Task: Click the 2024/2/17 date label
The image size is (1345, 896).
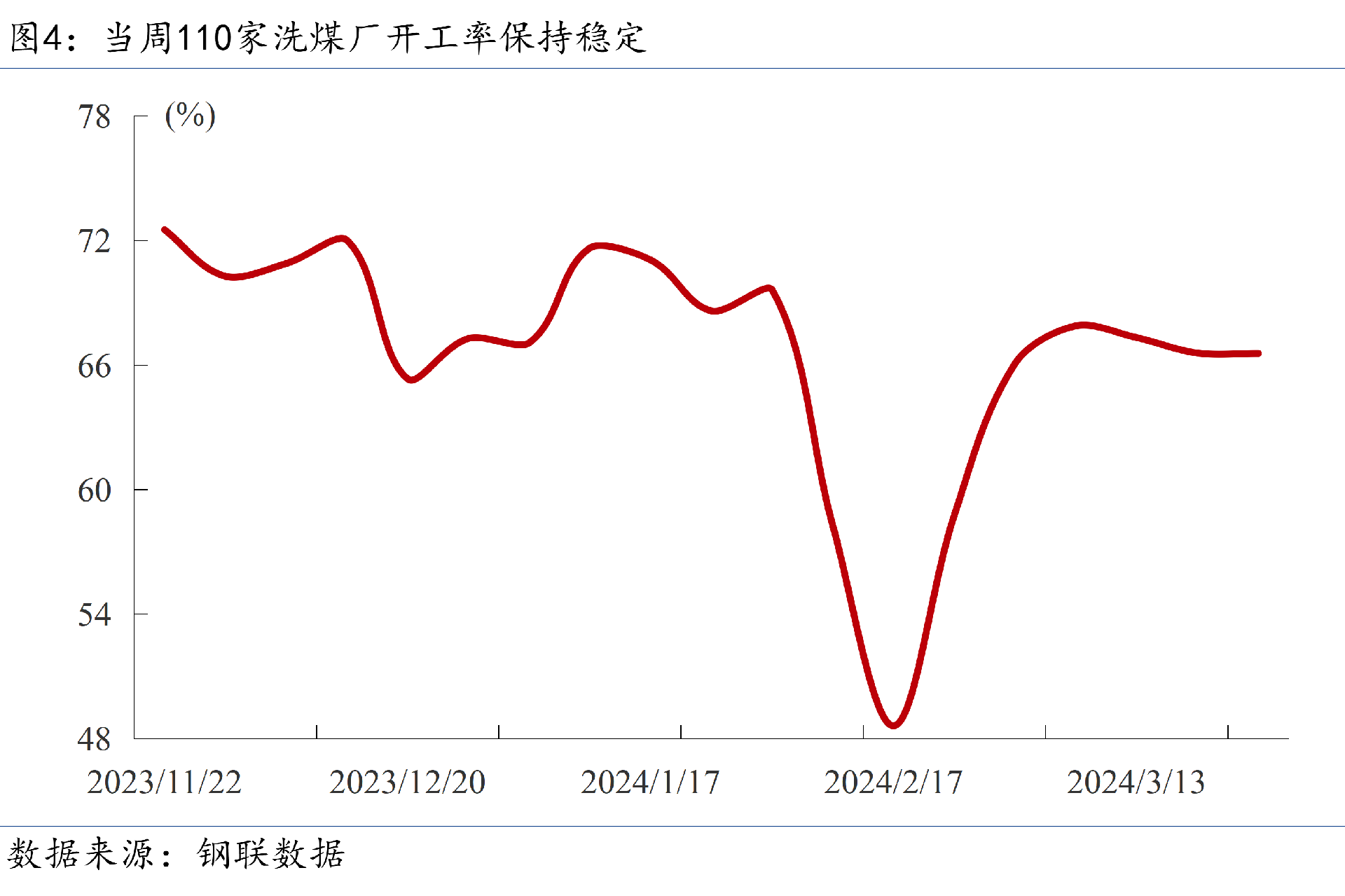Action: [x=893, y=783]
